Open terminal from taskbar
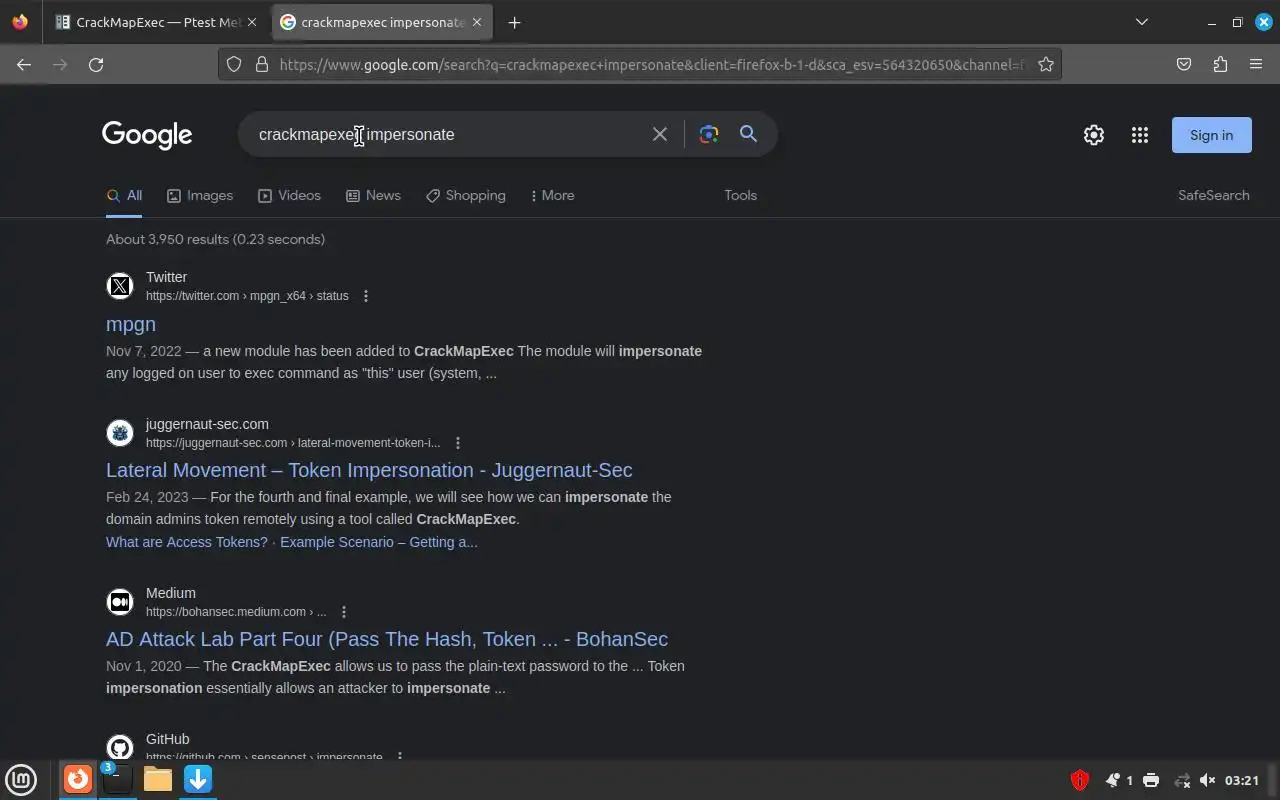Image resolution: width=1280 pixels, height=800 pixels. point(117,779)
